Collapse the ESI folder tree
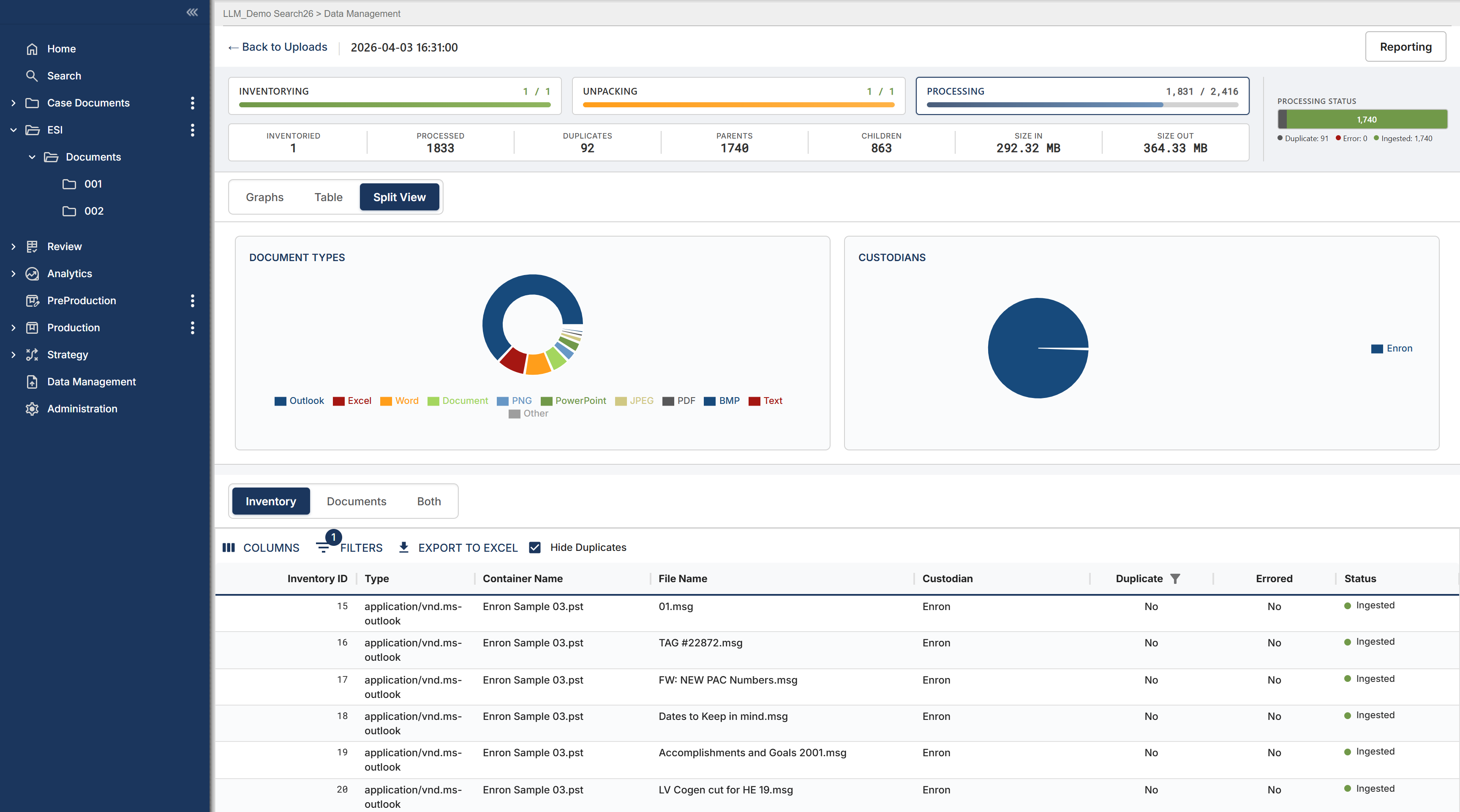The image size is (1460, 812). coord(14,130)
